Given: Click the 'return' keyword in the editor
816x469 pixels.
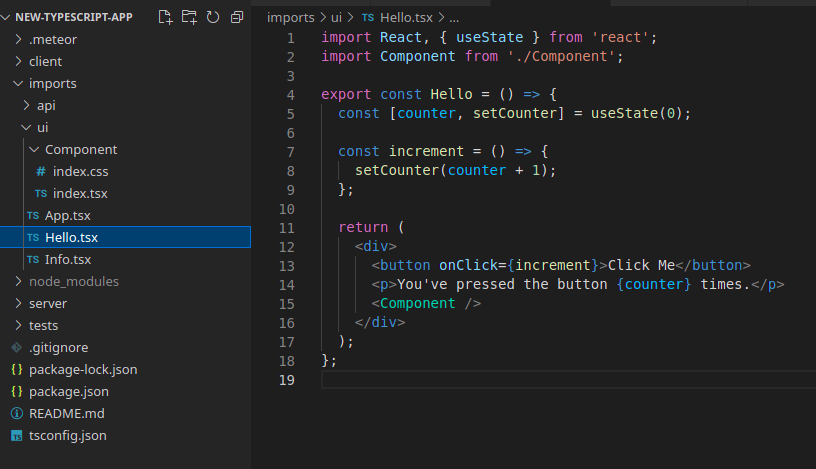Looking at the screenshot, I should click(363, 227).
